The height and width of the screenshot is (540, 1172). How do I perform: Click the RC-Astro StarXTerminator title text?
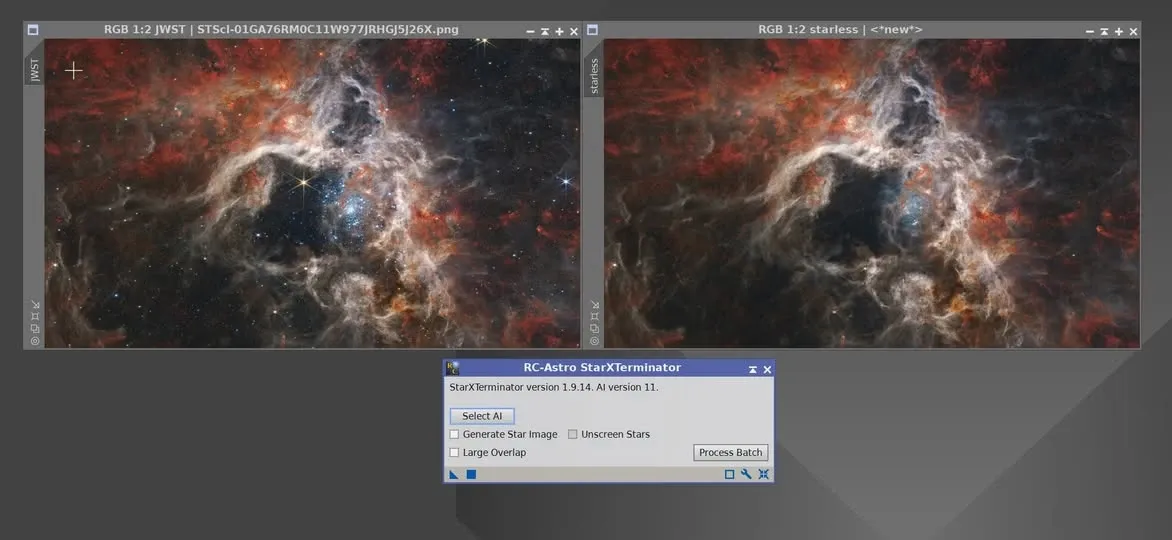click(x=602, y=368)
